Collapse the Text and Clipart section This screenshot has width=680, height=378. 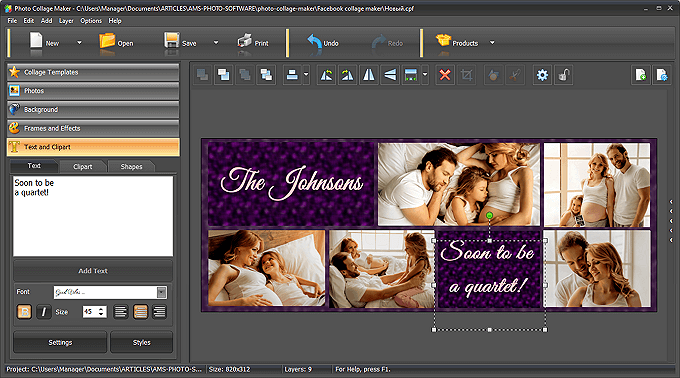[93, 147]
